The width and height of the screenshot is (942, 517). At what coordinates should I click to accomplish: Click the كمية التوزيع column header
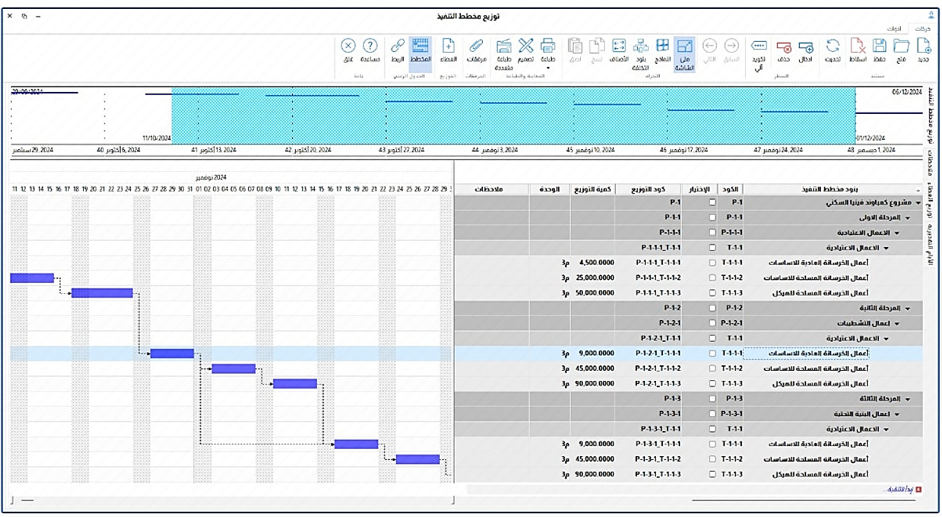click(590, 188)
